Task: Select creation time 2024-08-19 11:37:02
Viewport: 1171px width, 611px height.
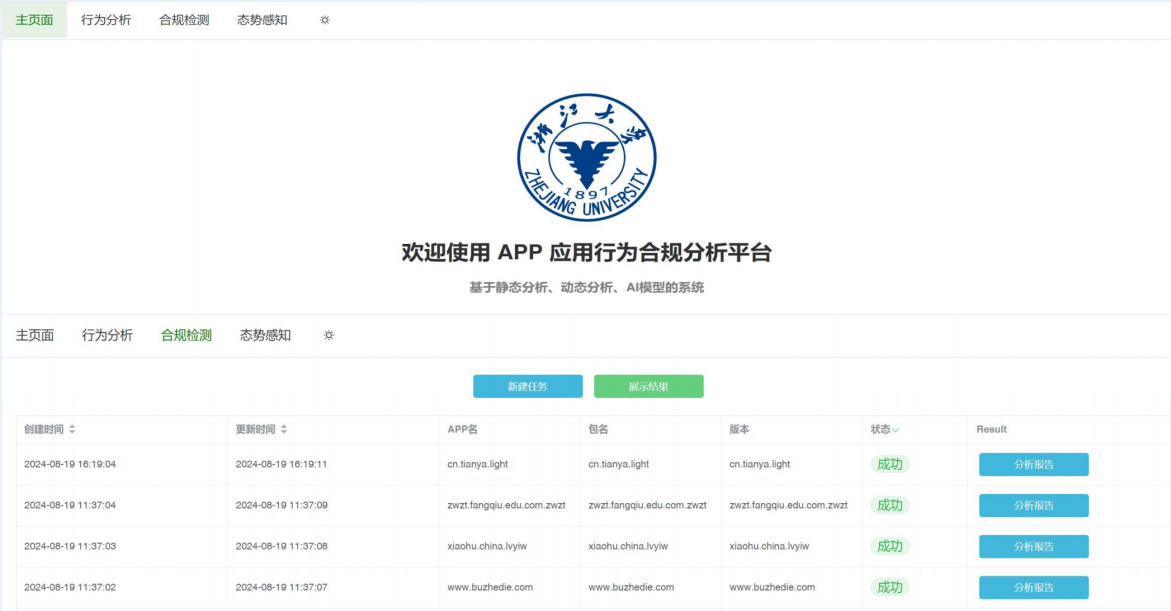Action: click(x=70, y=588)
